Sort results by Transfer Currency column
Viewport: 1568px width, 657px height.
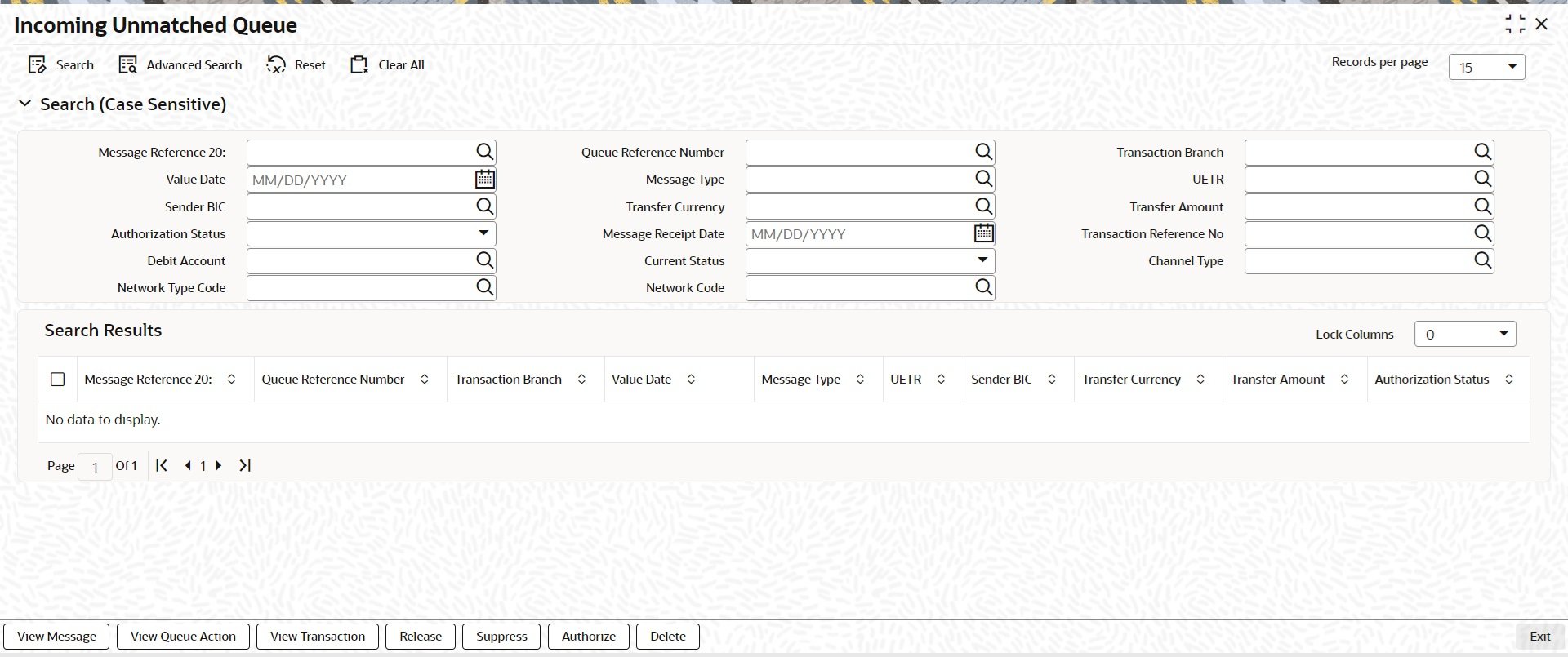click(1201, 380)
